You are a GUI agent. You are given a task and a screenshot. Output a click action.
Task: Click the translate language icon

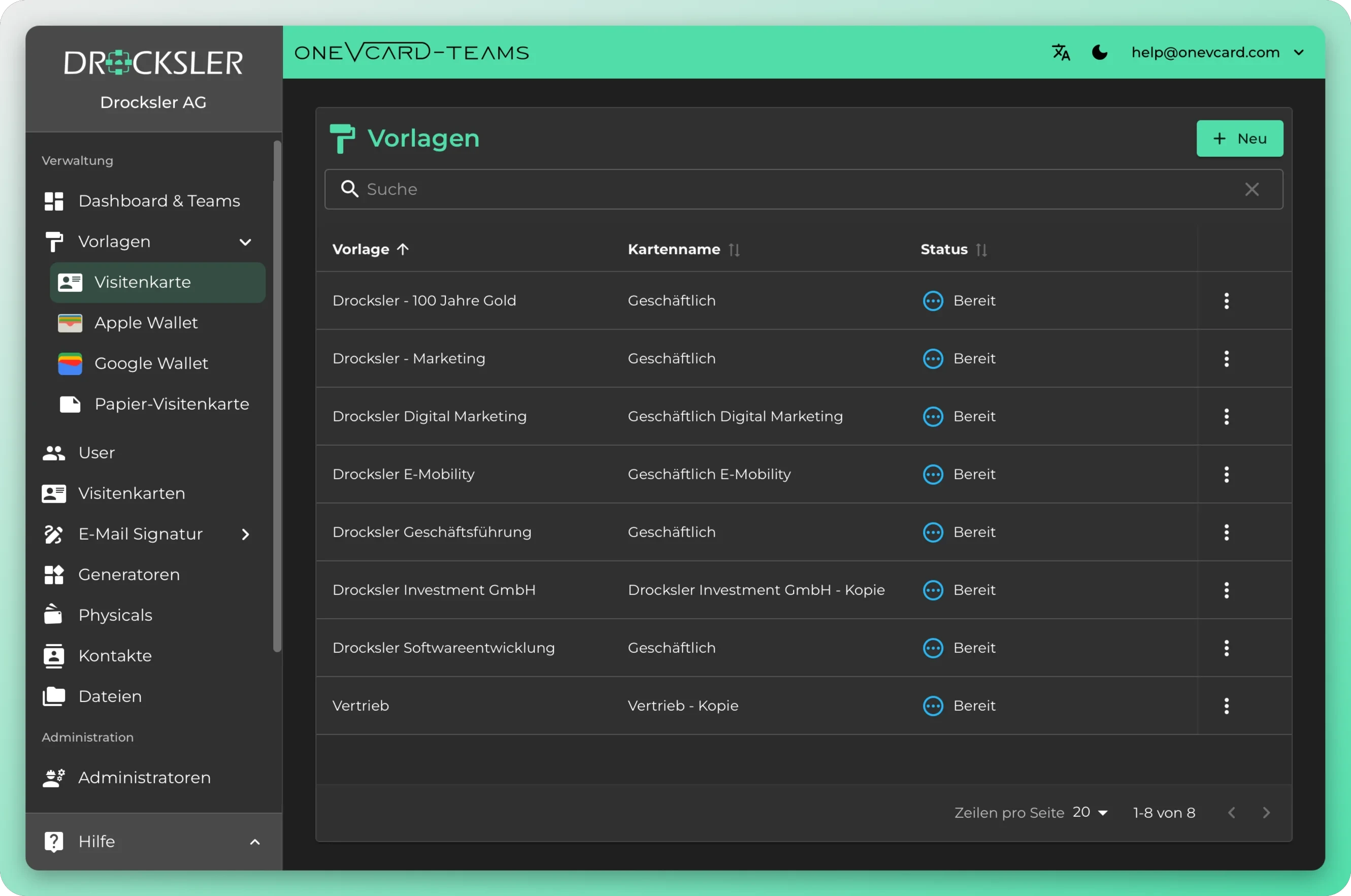coord(1061,53)
